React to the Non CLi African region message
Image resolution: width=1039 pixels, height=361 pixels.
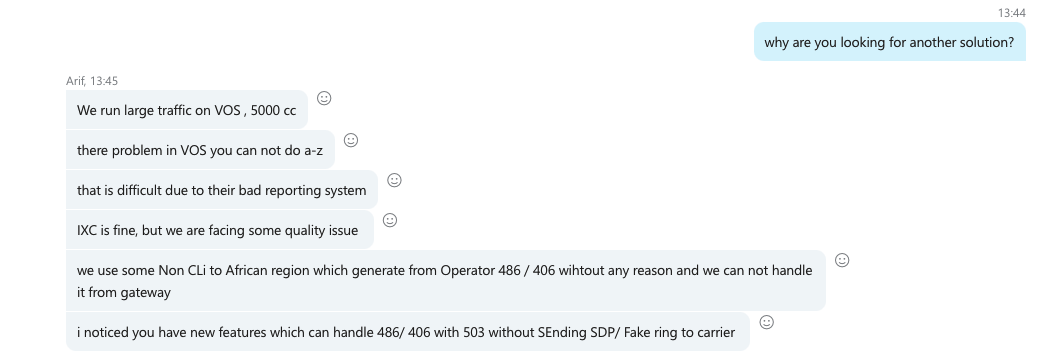(x=842, y=260)
